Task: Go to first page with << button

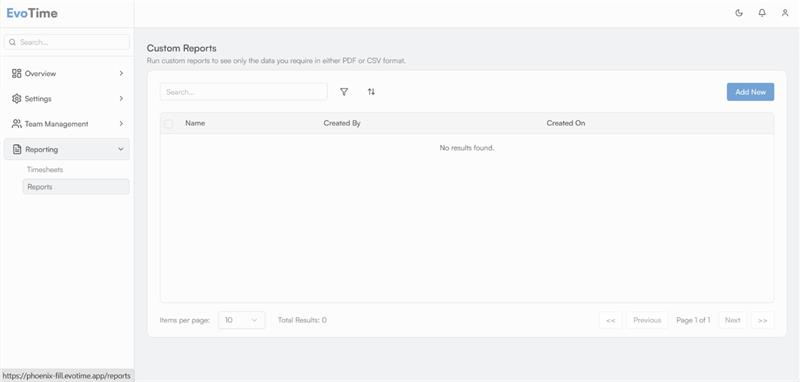Action: [x=610, y=320]
